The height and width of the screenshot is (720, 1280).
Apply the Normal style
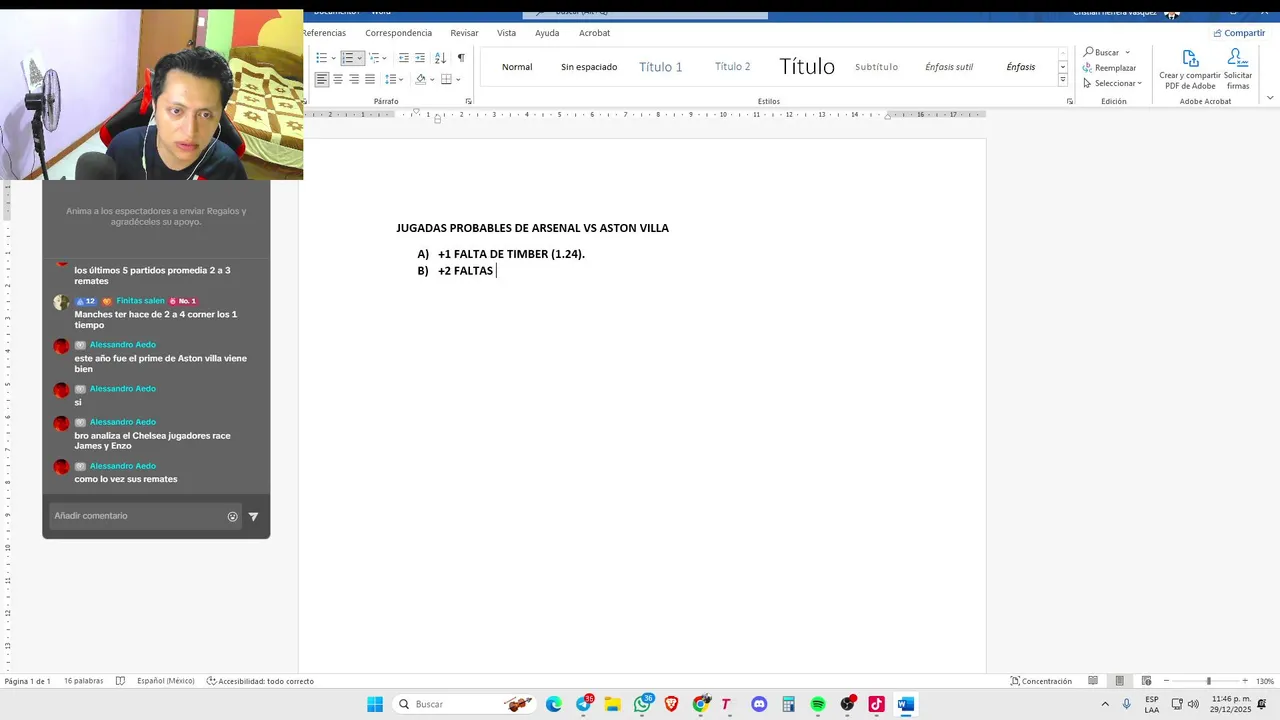(x=517, y=67)
